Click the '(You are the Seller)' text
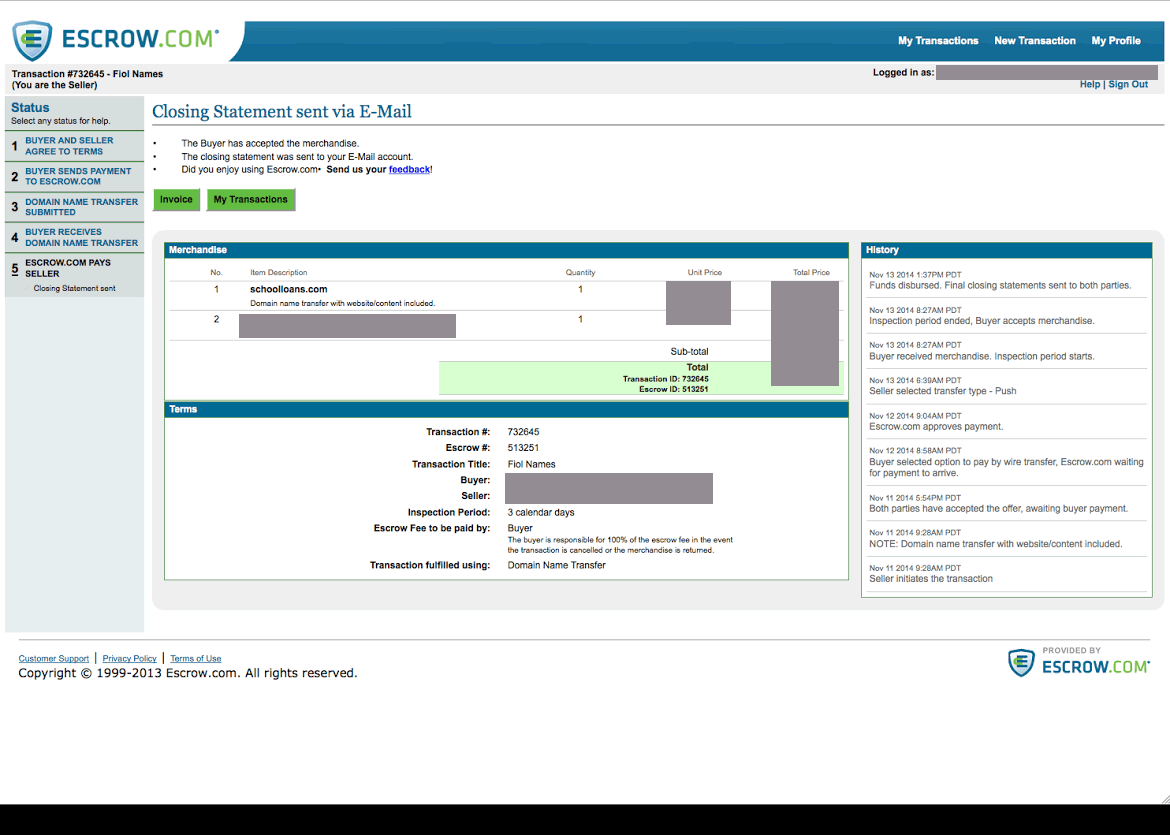 (x=54, y=85)
